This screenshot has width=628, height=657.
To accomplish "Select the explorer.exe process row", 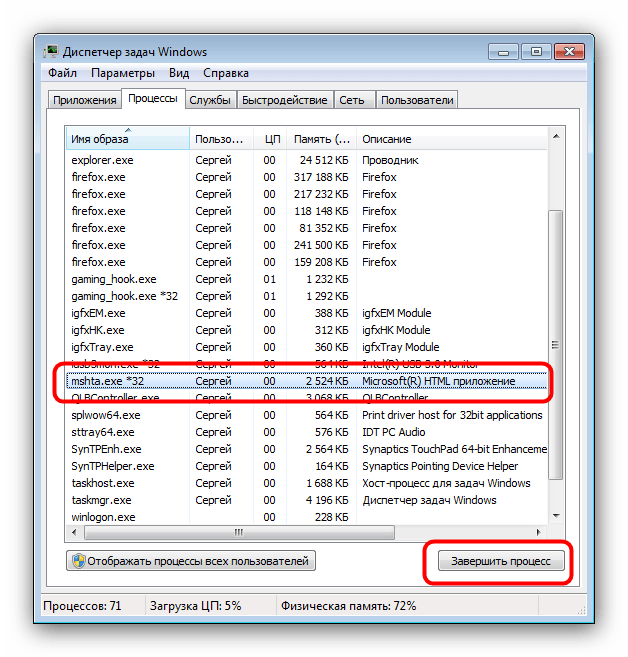I will pyautogui.click(x=306, y=160).
